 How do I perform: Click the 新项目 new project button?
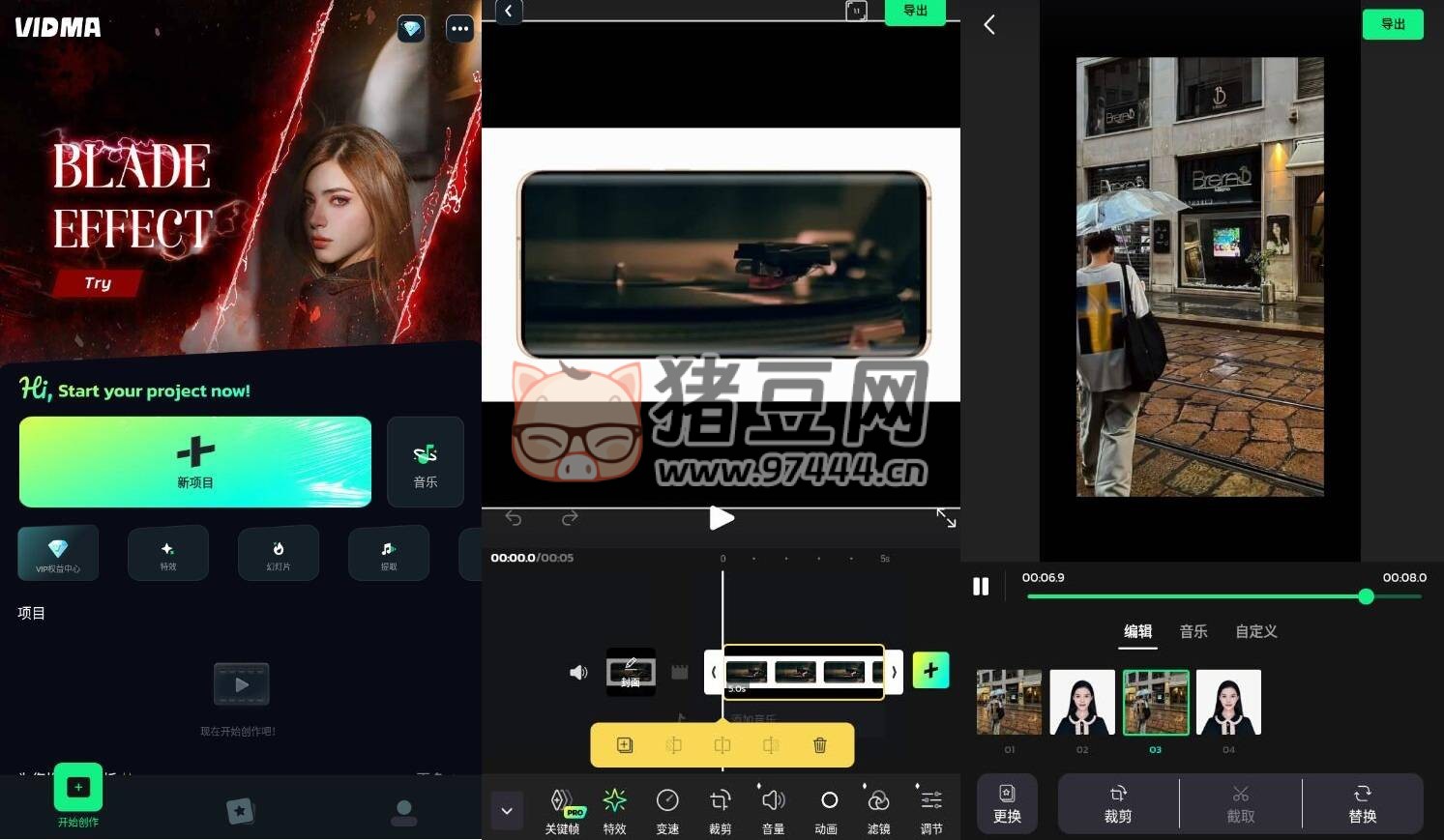tap(195, 462)
